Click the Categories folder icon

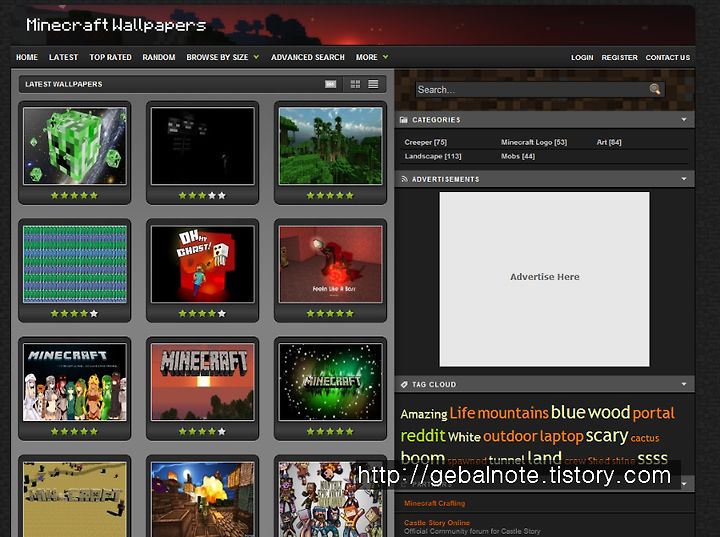coord(404,120)
